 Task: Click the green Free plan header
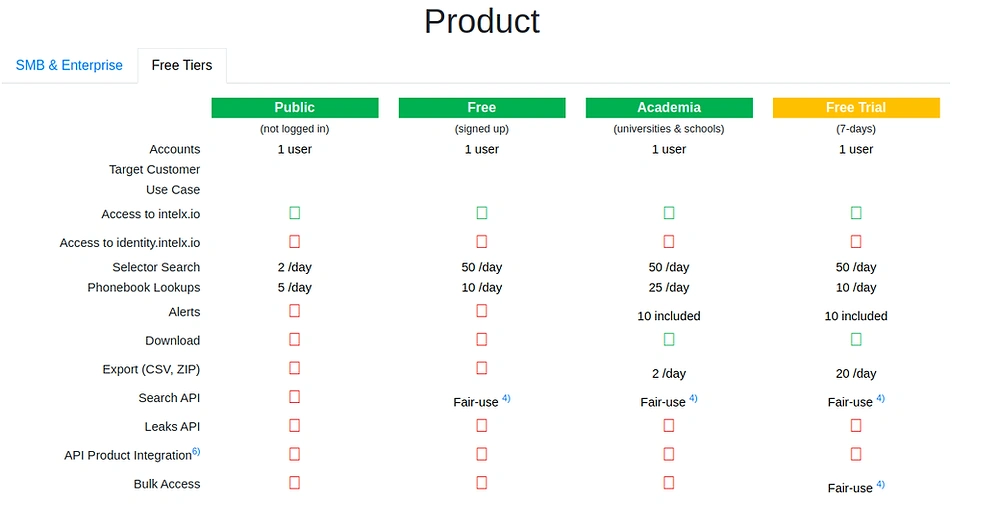481,108
